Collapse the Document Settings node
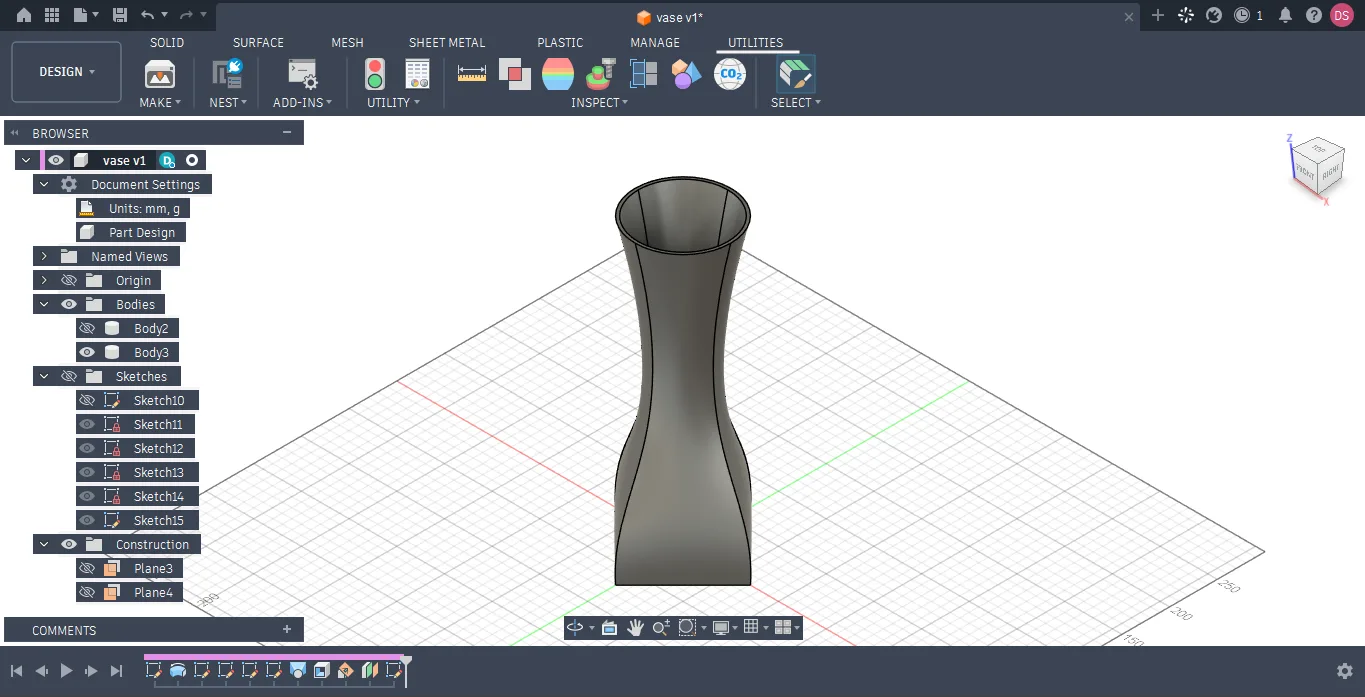The height and width of the screenshot is (697, 1365). click(44, 184)
